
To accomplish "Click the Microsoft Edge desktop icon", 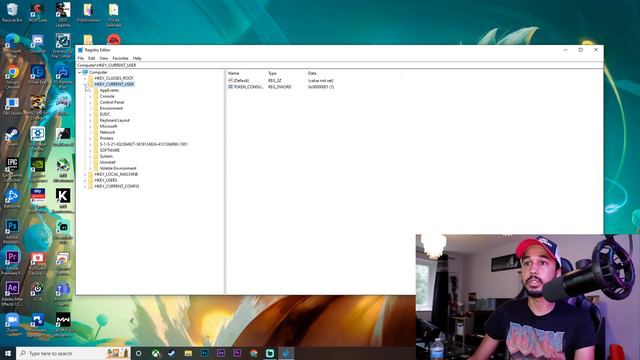I will pyautogui.click(x=12, y=45).
